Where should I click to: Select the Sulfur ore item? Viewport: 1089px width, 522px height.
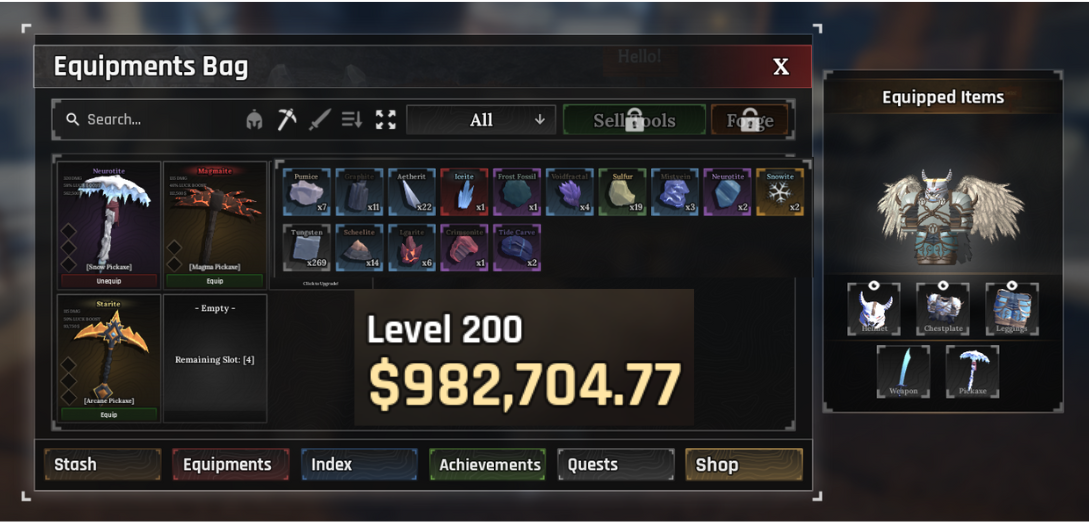tap(623, 192)
